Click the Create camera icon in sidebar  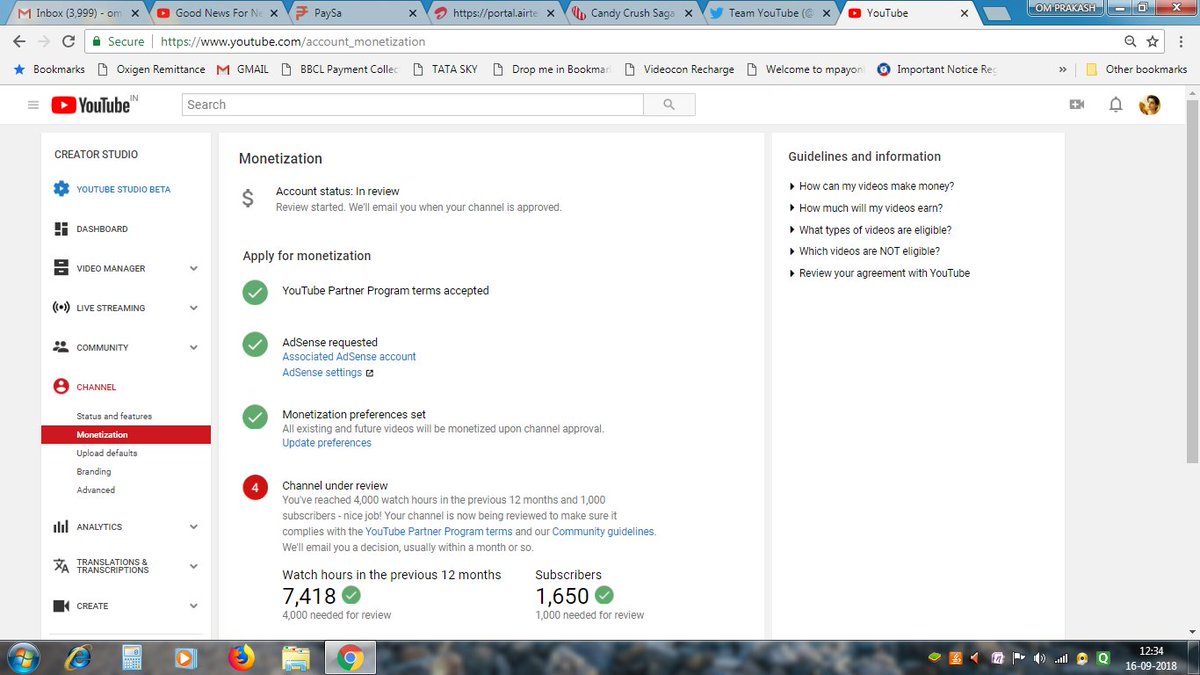(x=61, y=606)
